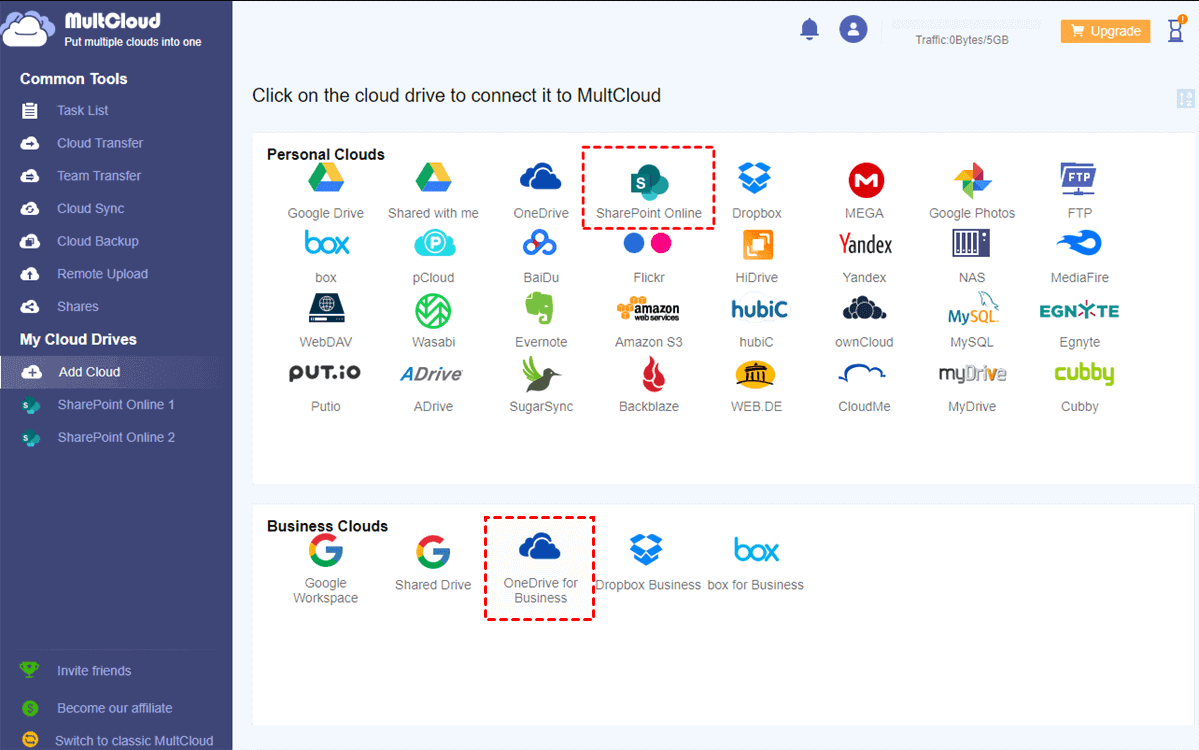Click the orange Upgrade button

[1105, 31]
